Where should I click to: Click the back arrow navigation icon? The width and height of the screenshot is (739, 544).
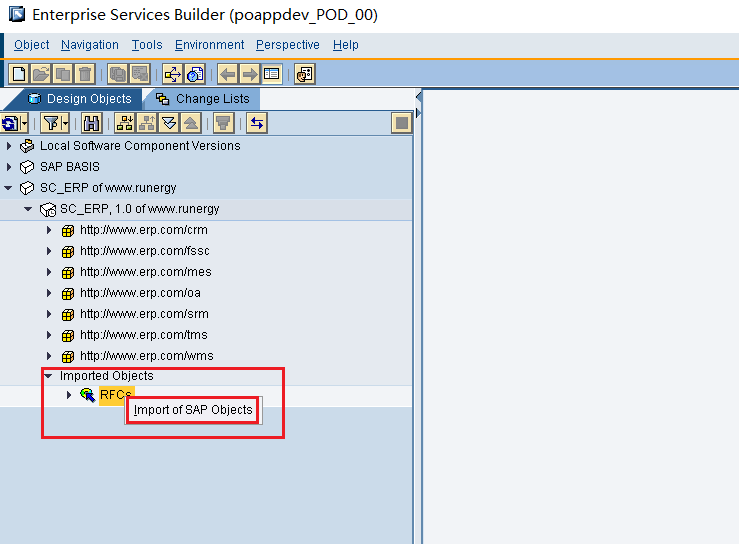228,73
